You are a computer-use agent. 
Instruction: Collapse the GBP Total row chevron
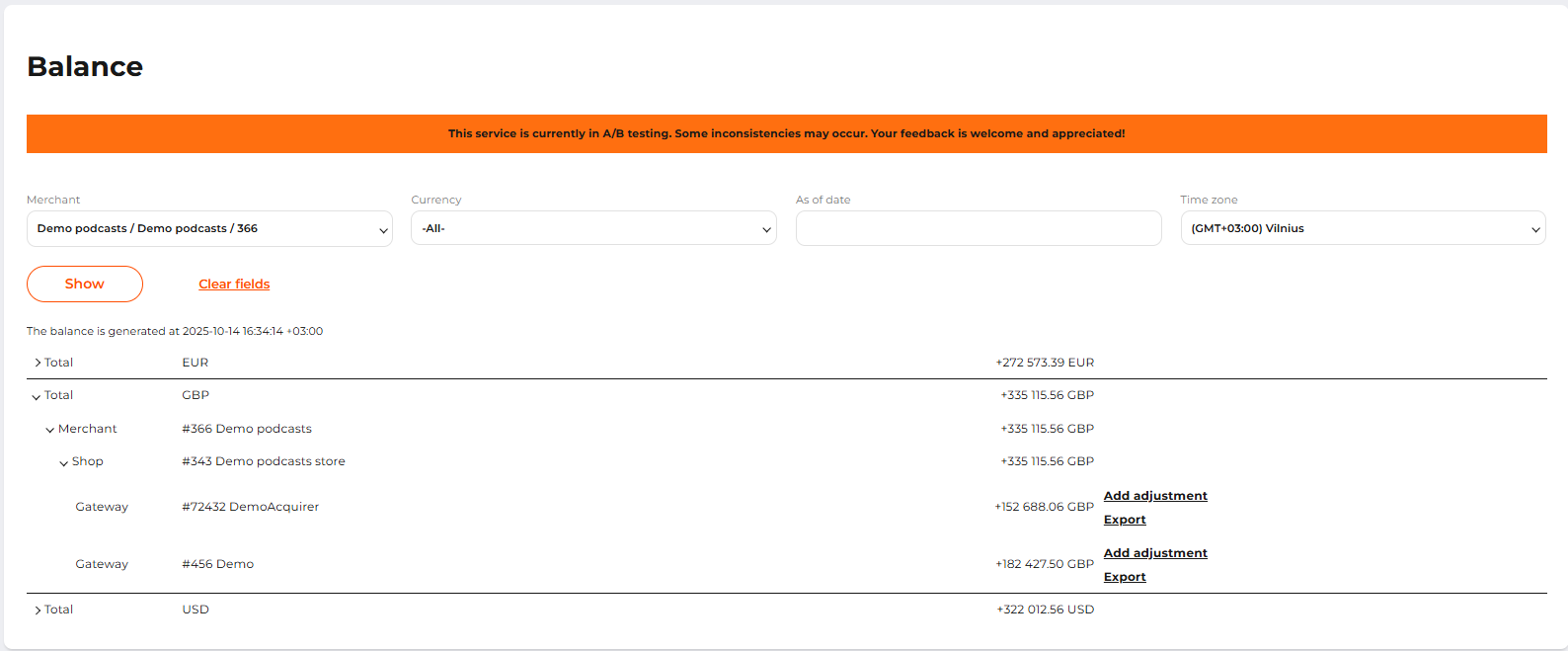click(x=37, y=396)
